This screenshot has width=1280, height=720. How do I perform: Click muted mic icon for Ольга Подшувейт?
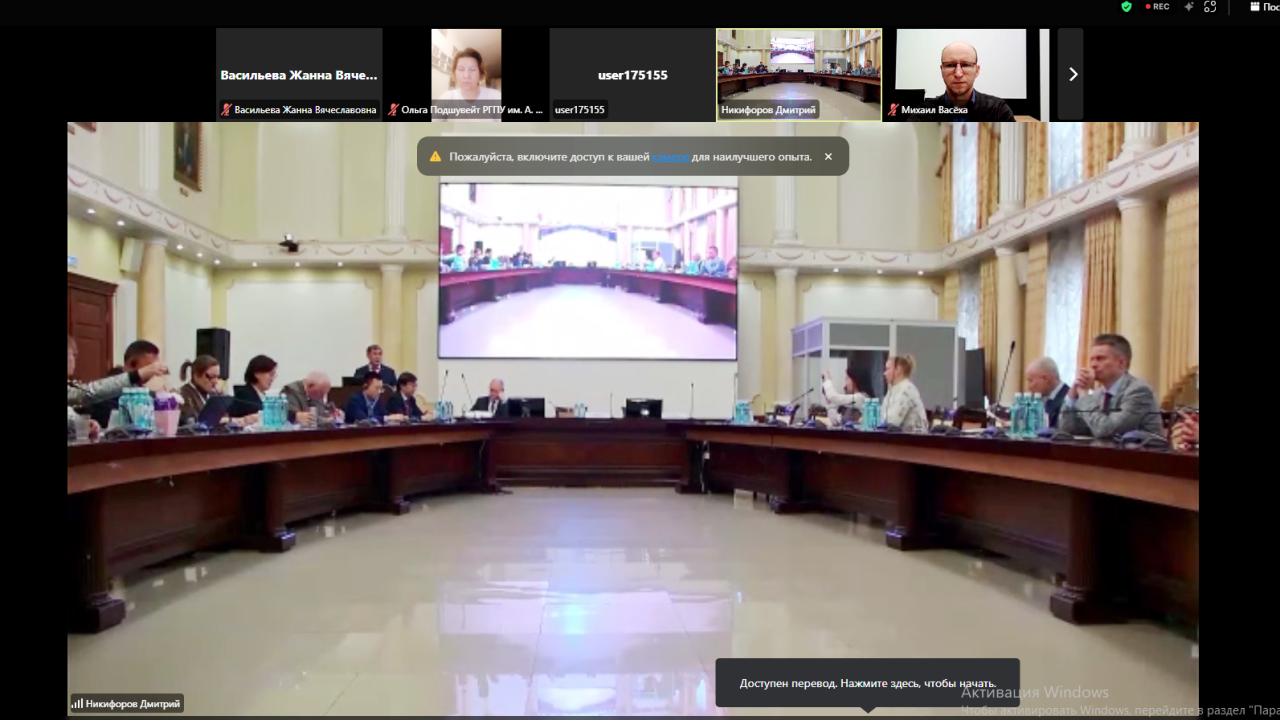(x=393, y=110)
